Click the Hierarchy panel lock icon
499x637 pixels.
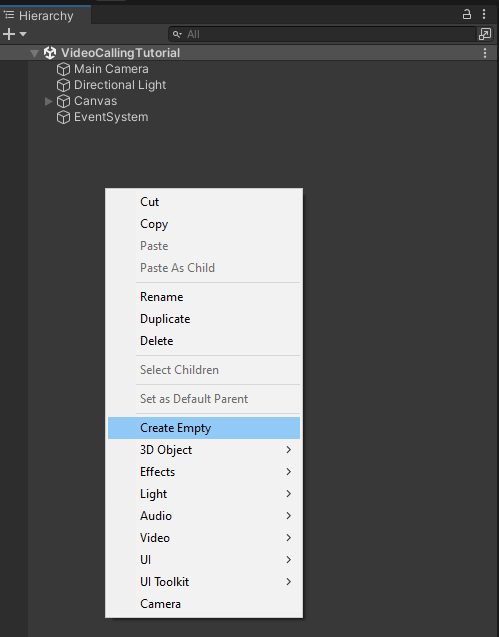tap(467, 15)
